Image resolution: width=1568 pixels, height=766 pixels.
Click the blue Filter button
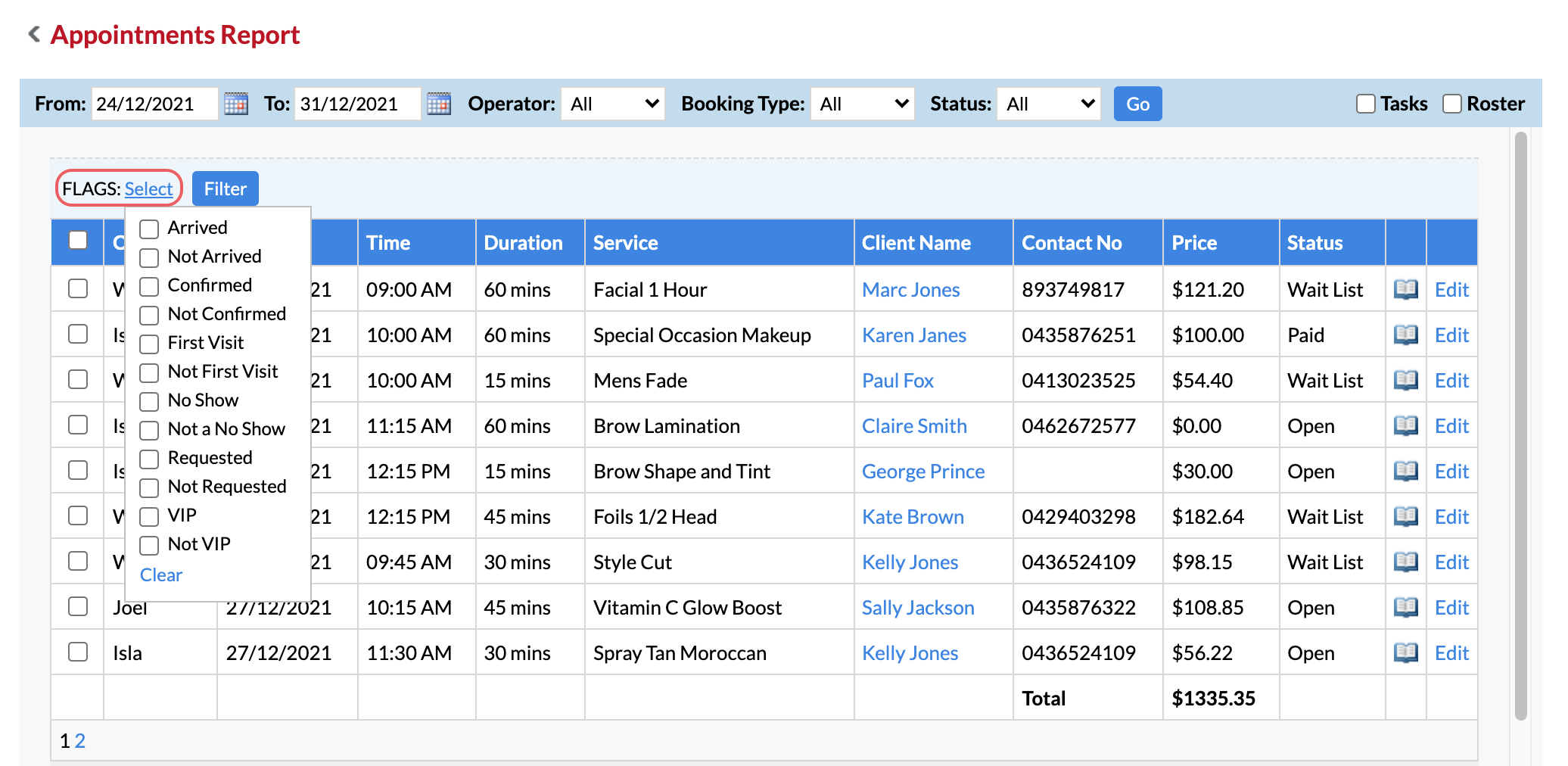pyautogui.click(x=226, y=188)
